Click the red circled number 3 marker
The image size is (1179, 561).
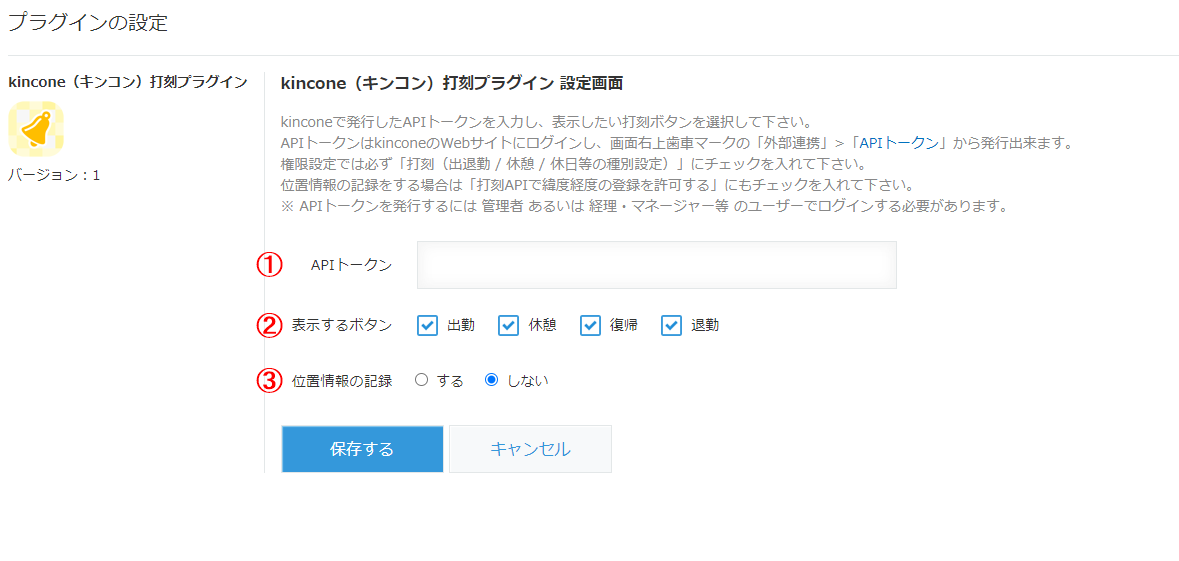pyautogui.click(x=270, y=381)
